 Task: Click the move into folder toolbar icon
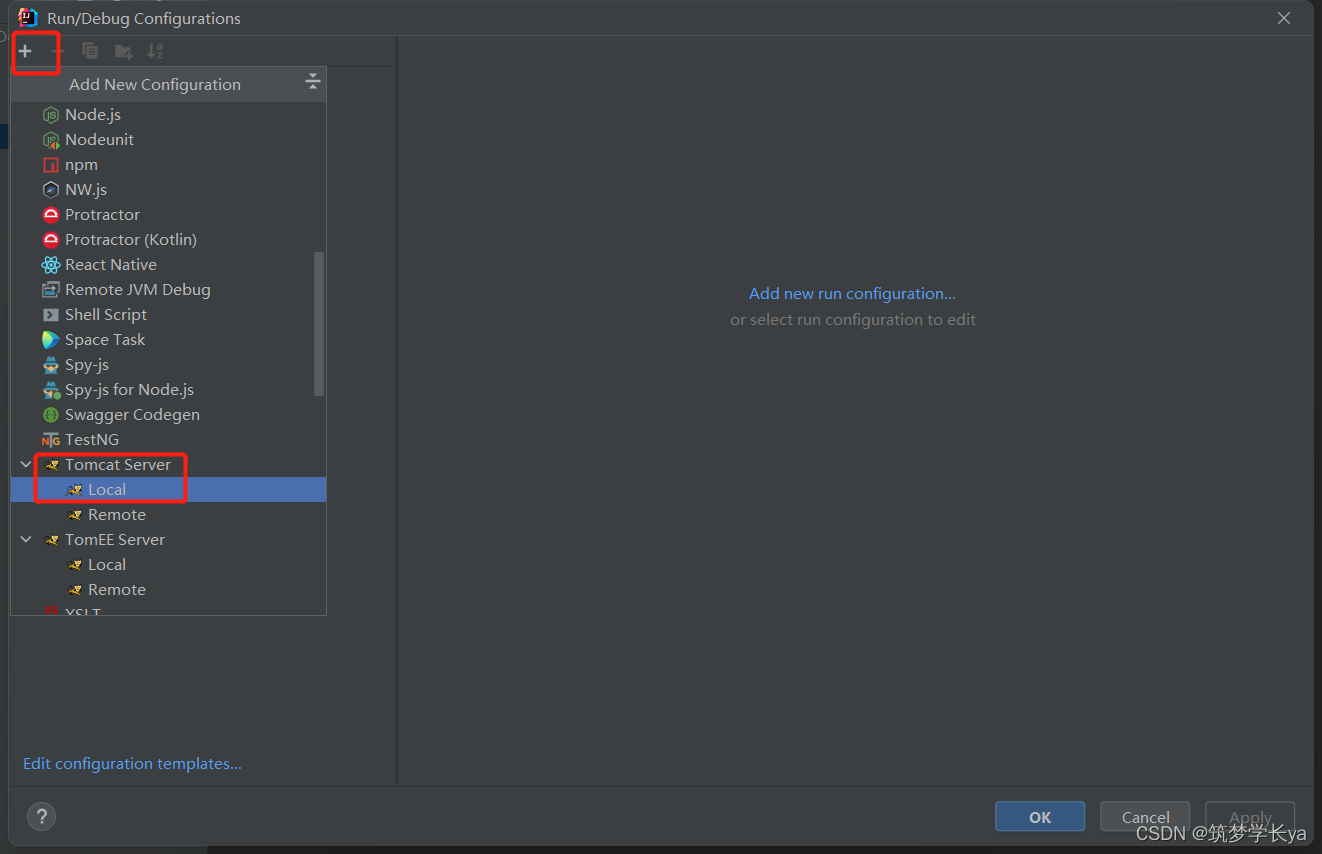[x=123, y=51]
